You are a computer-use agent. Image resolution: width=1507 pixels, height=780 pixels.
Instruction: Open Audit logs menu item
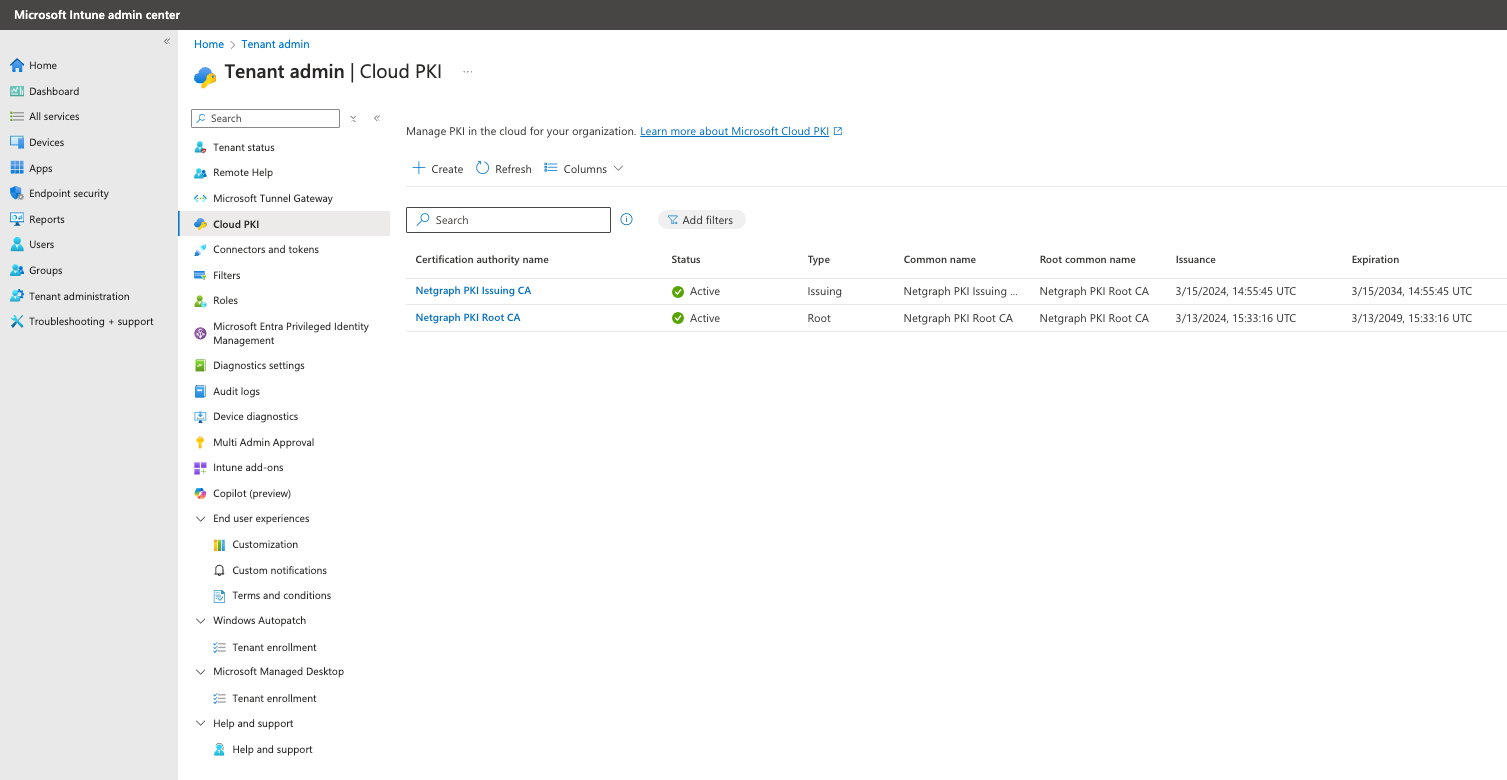[x=236, y=392]
